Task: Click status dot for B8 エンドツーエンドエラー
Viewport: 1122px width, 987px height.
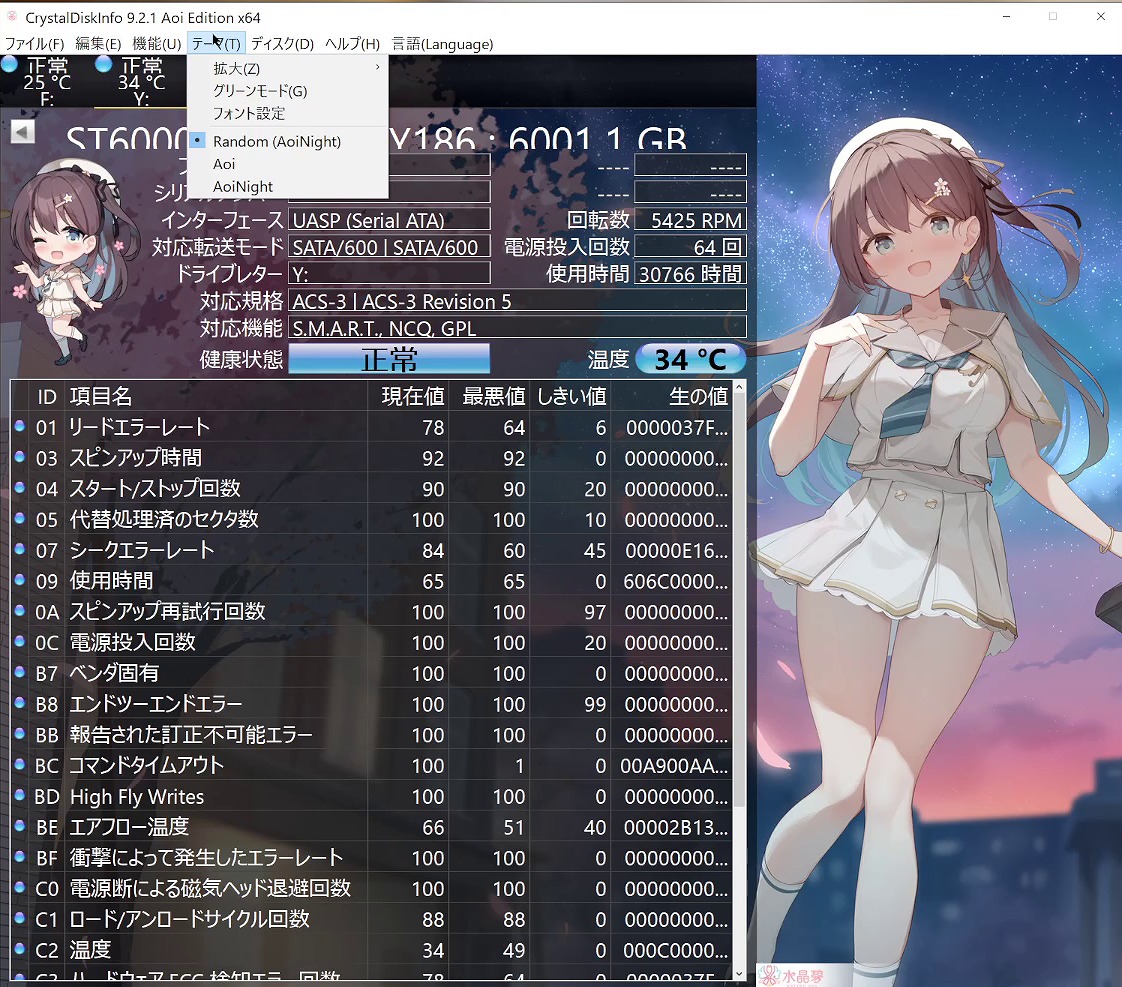Action: click(20, 703)
